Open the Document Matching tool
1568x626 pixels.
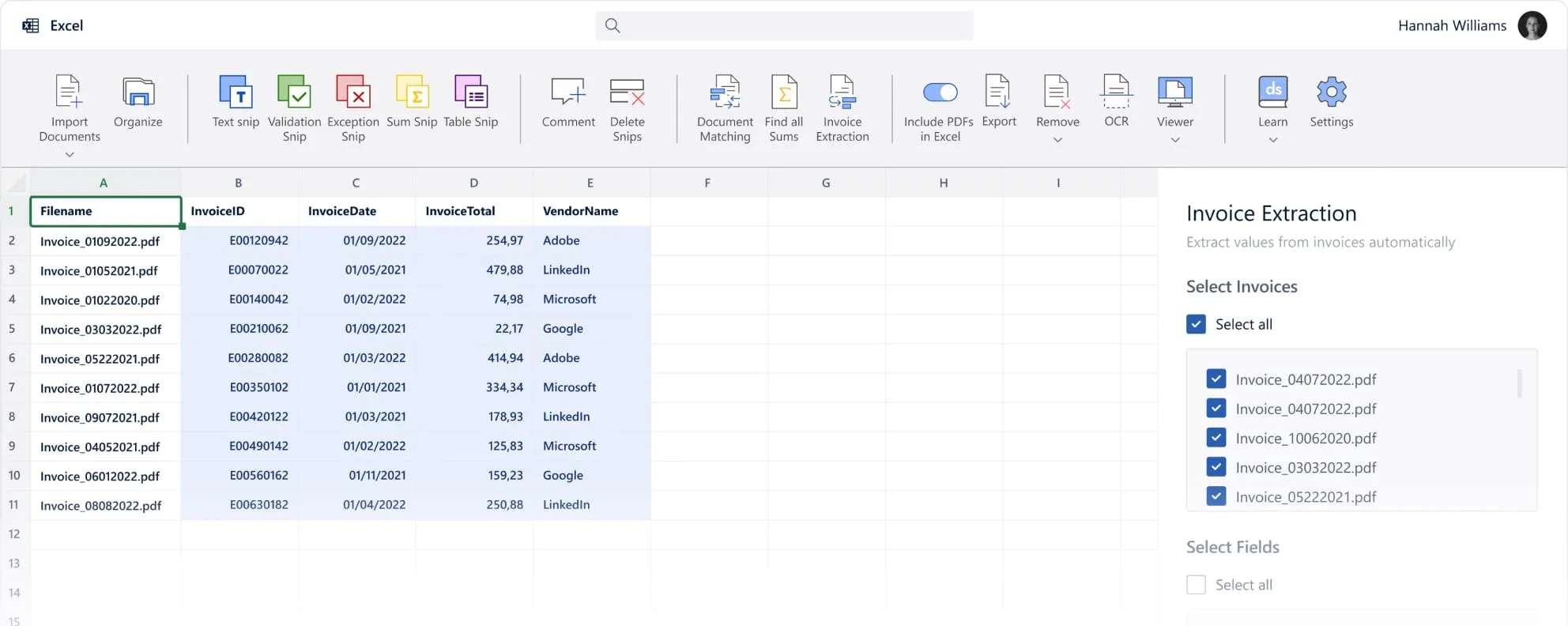tap(725, 92)
